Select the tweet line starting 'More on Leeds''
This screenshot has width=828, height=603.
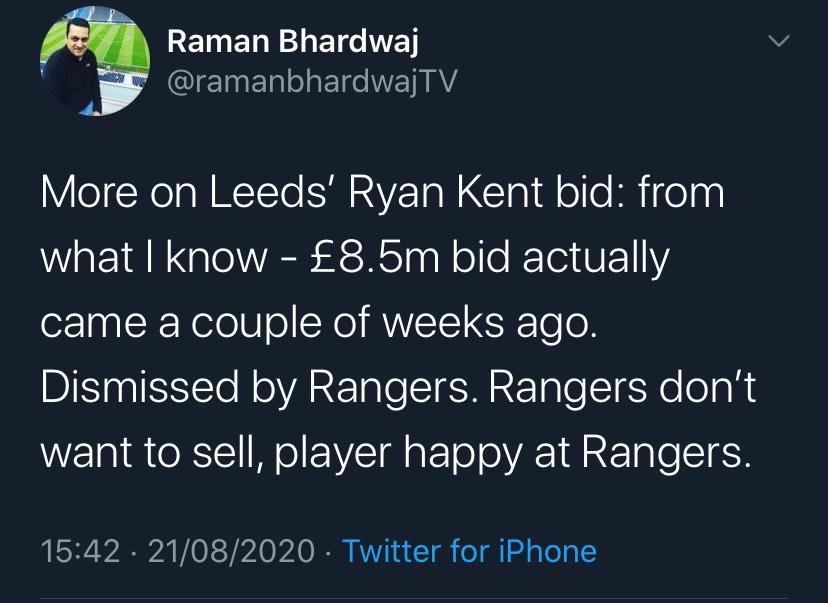(x=382, y=193)
